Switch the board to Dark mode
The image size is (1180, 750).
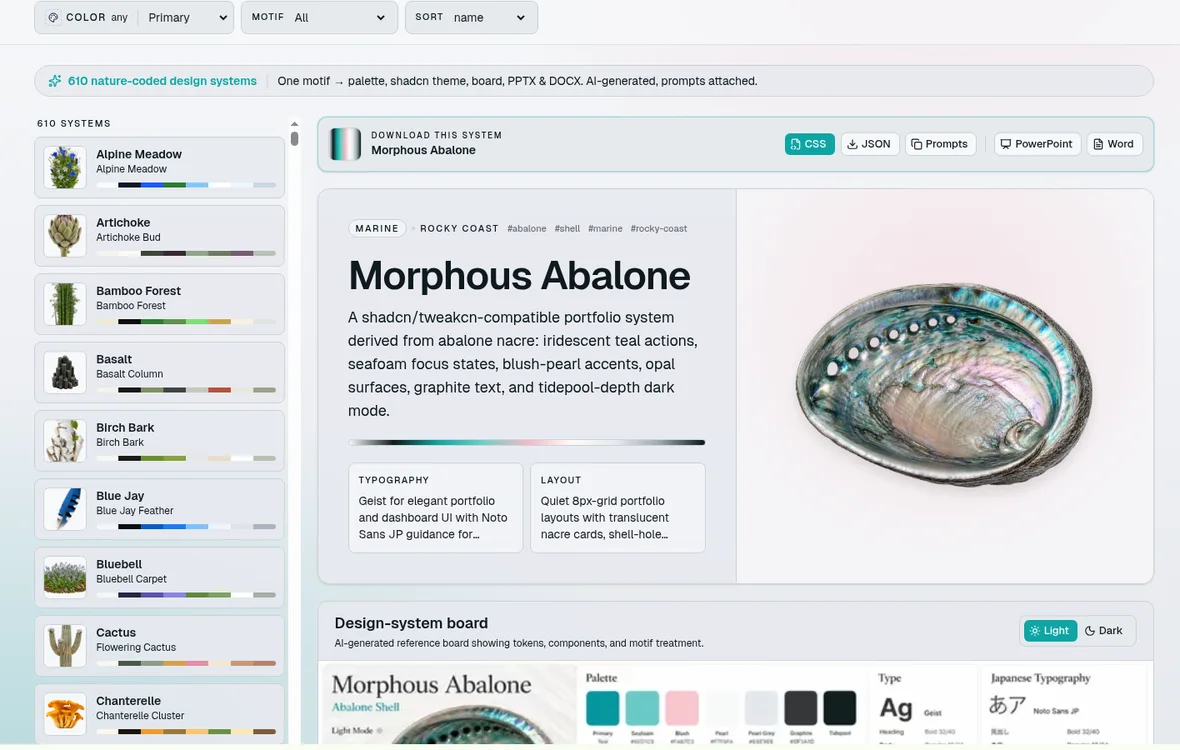[x=1104, y=630]
